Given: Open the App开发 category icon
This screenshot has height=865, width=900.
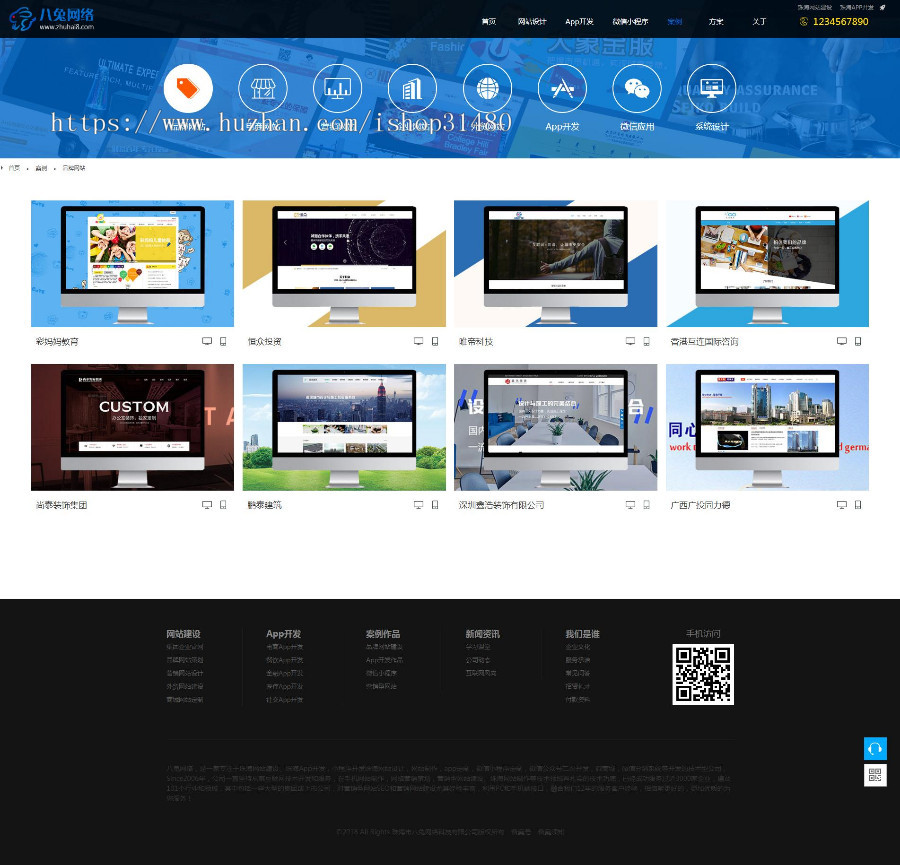Looking at the screenshot, I should [x=562, y=88].
